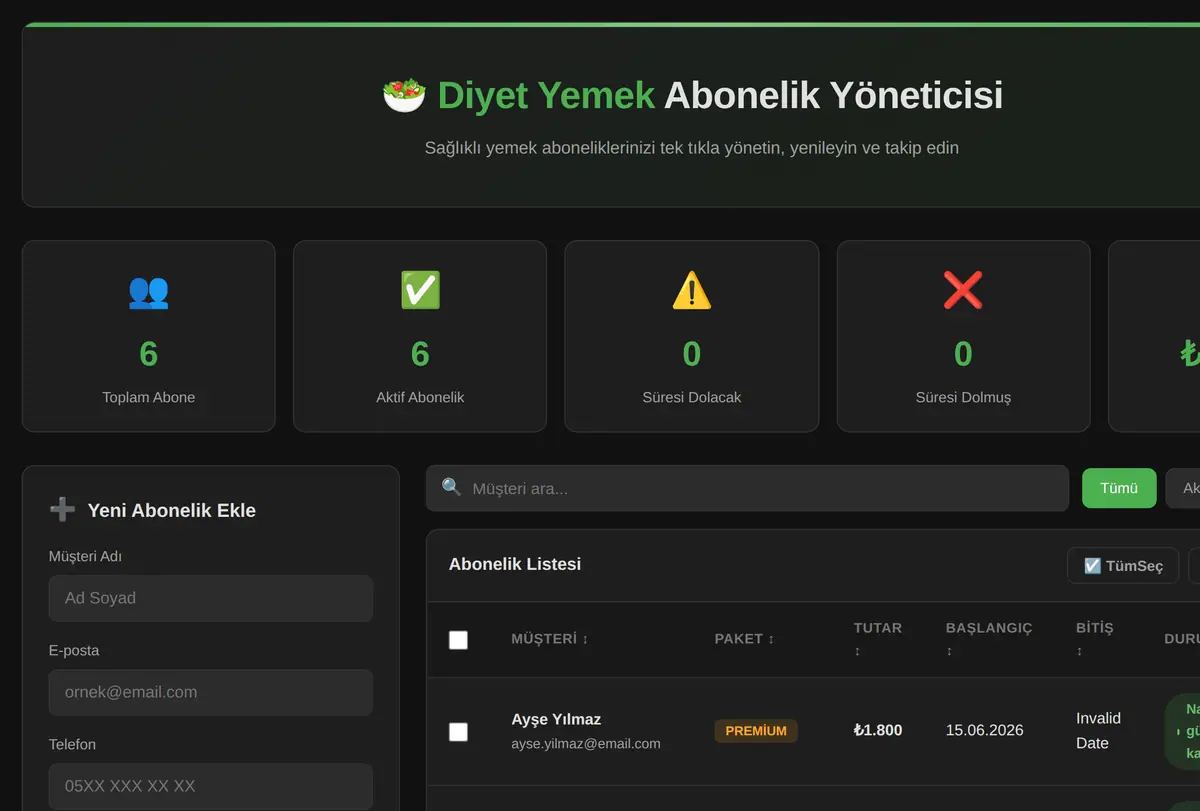Click the Süresi Dolmuş count 0
This screenshot has height=811, width=1200.
click(963, 354)
